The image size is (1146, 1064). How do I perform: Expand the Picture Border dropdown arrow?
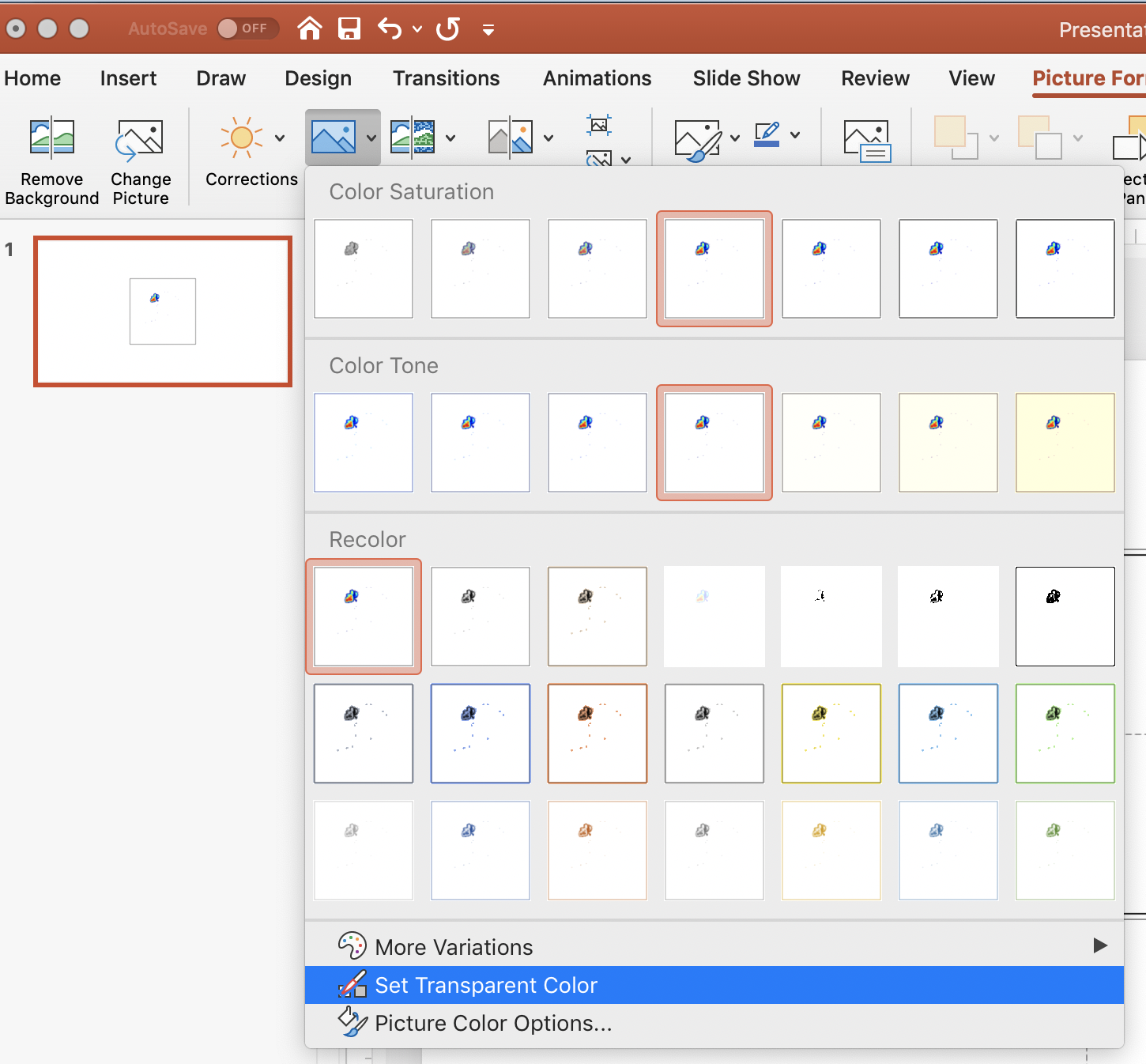(795, 135)
